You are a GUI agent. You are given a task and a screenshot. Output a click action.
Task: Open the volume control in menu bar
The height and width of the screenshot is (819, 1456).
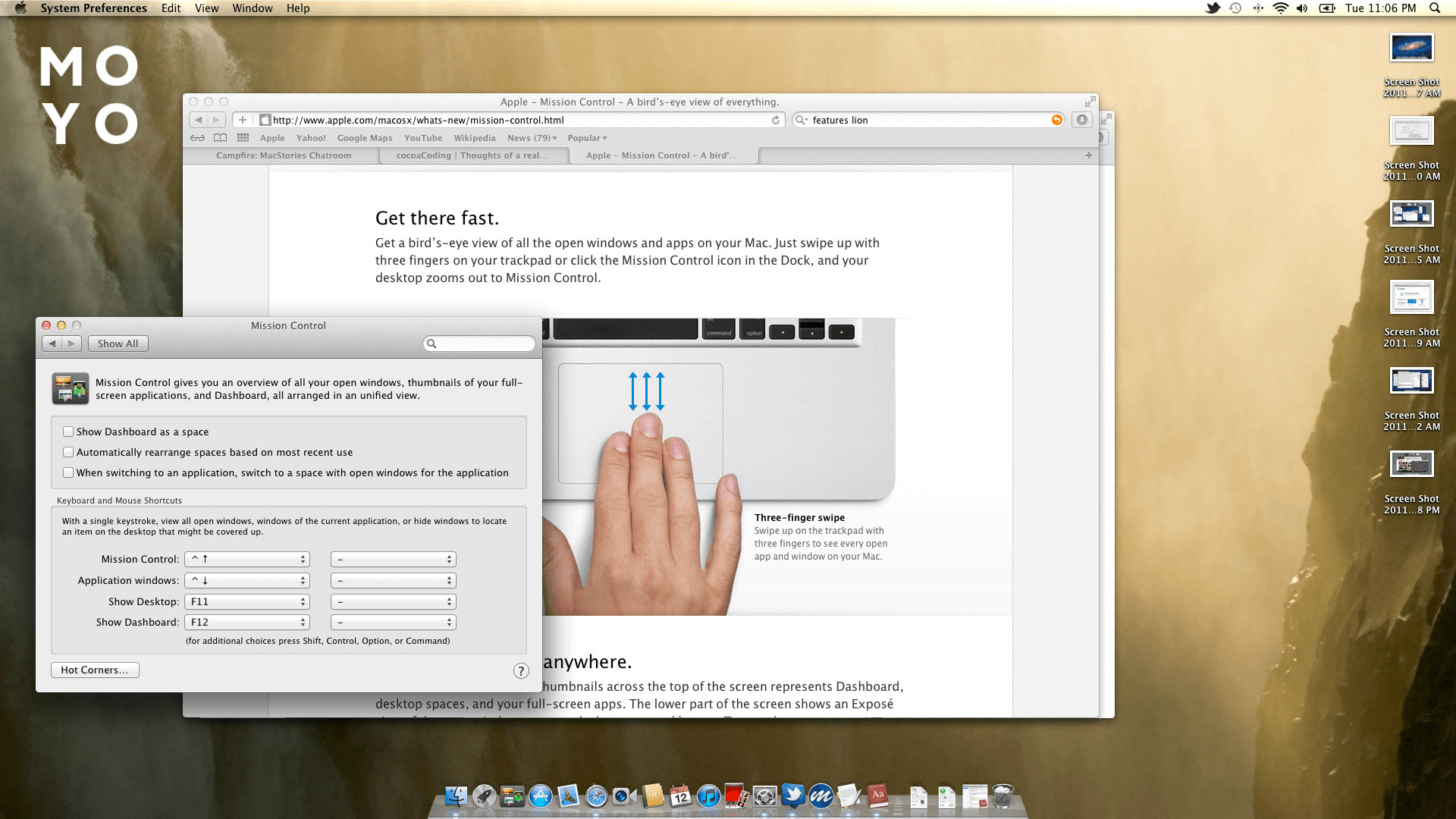coord(1302,8)
